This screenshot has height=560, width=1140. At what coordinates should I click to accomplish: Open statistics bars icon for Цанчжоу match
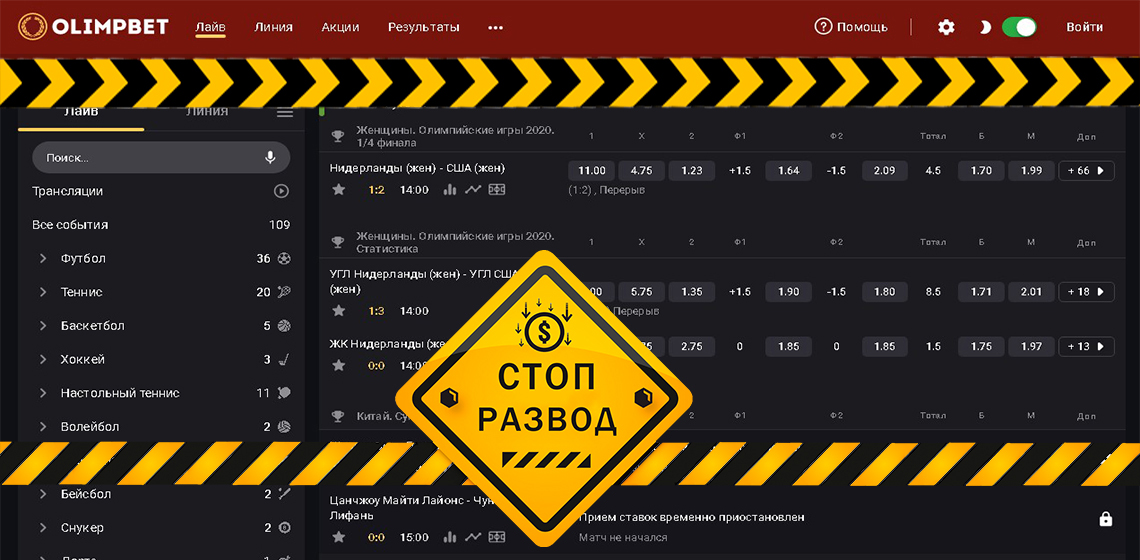[x=450, y=537]
